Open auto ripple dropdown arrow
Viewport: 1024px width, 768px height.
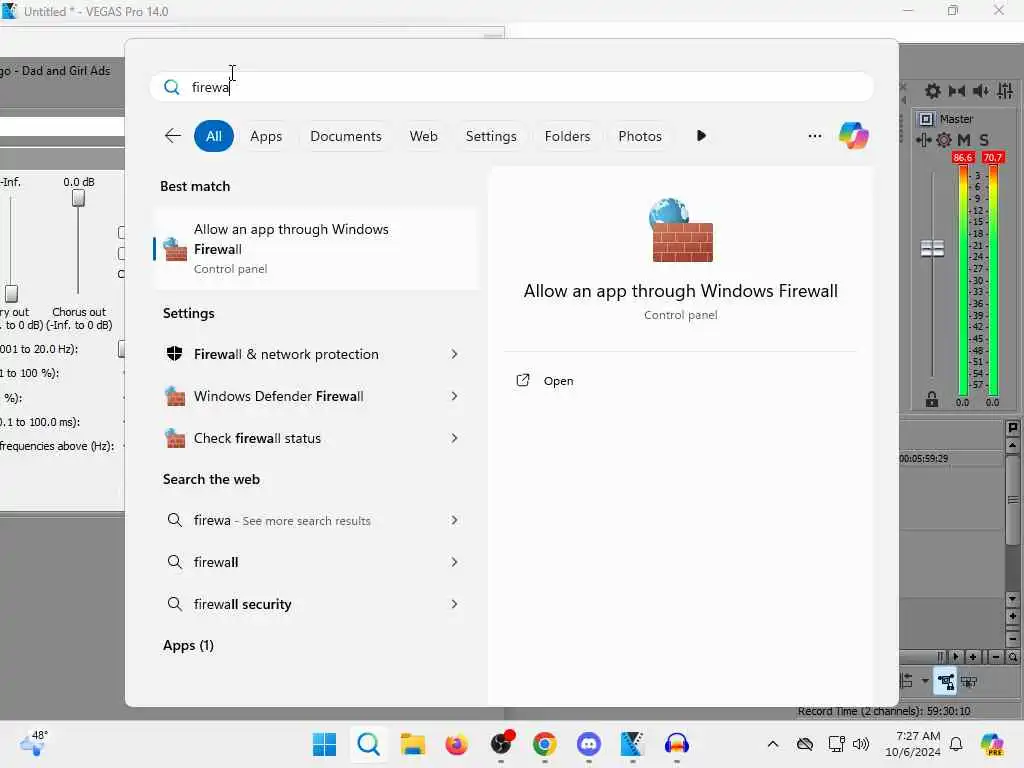pyautogui.click(x=925, y=681)
